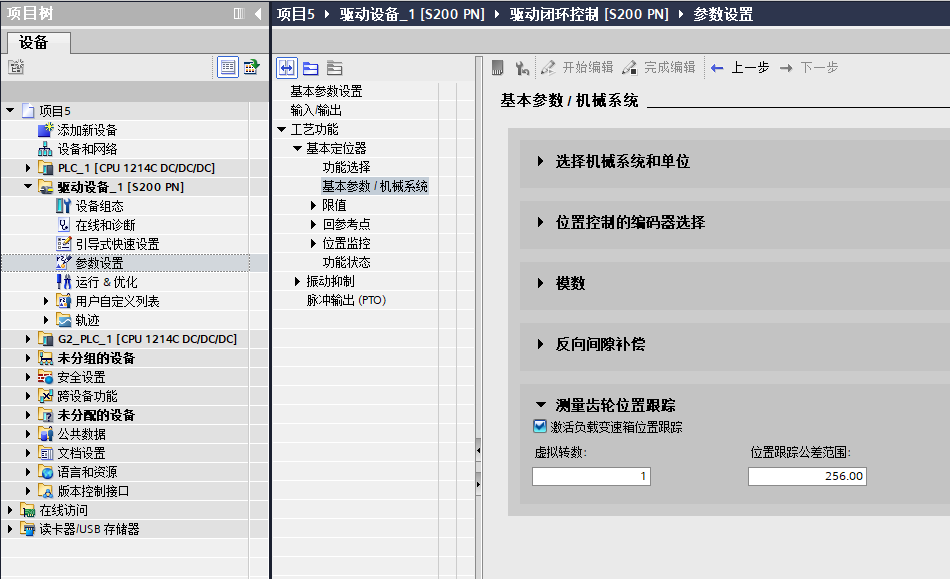
Task: Click the 位置跟踪公差范围 input field
Action: pyautogui.click(x=806, y=476)
